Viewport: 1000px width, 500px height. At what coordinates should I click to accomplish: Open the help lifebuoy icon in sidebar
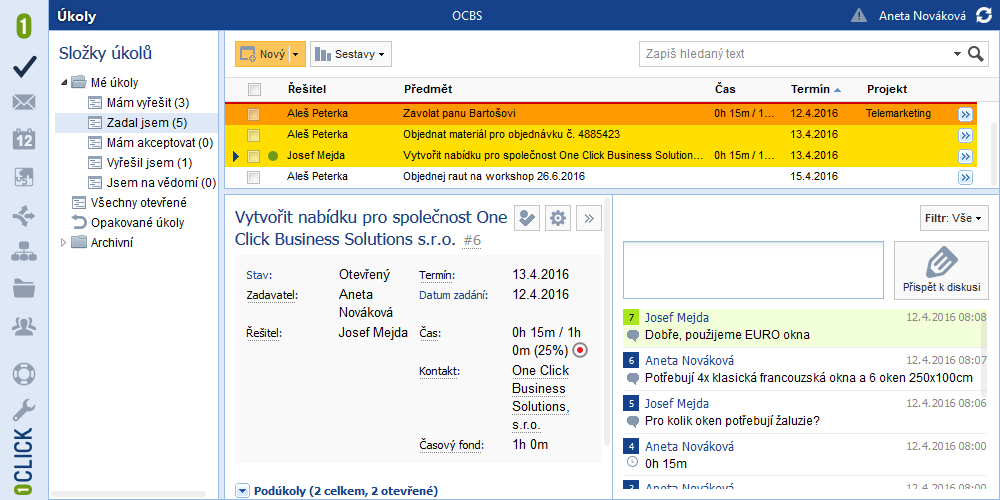pos(24,374)
